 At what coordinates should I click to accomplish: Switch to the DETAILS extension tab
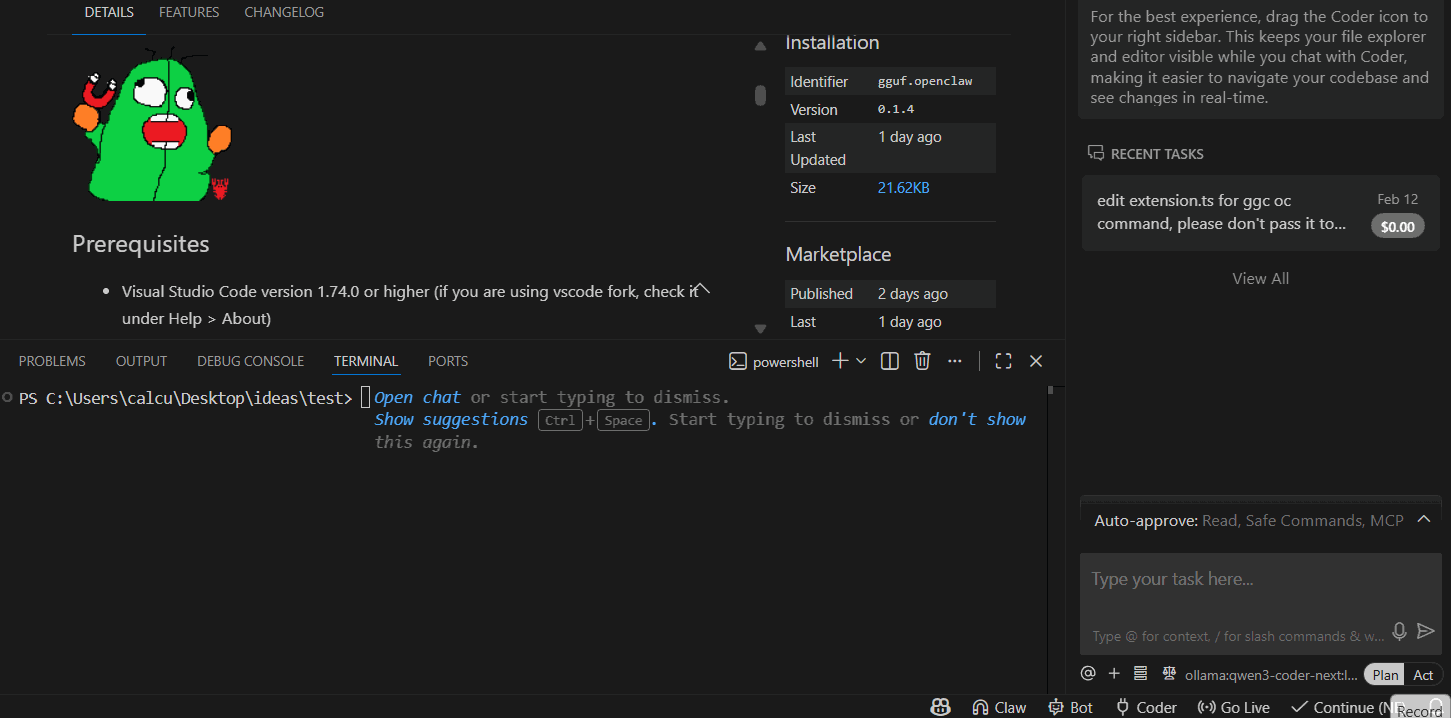[109, 12]
